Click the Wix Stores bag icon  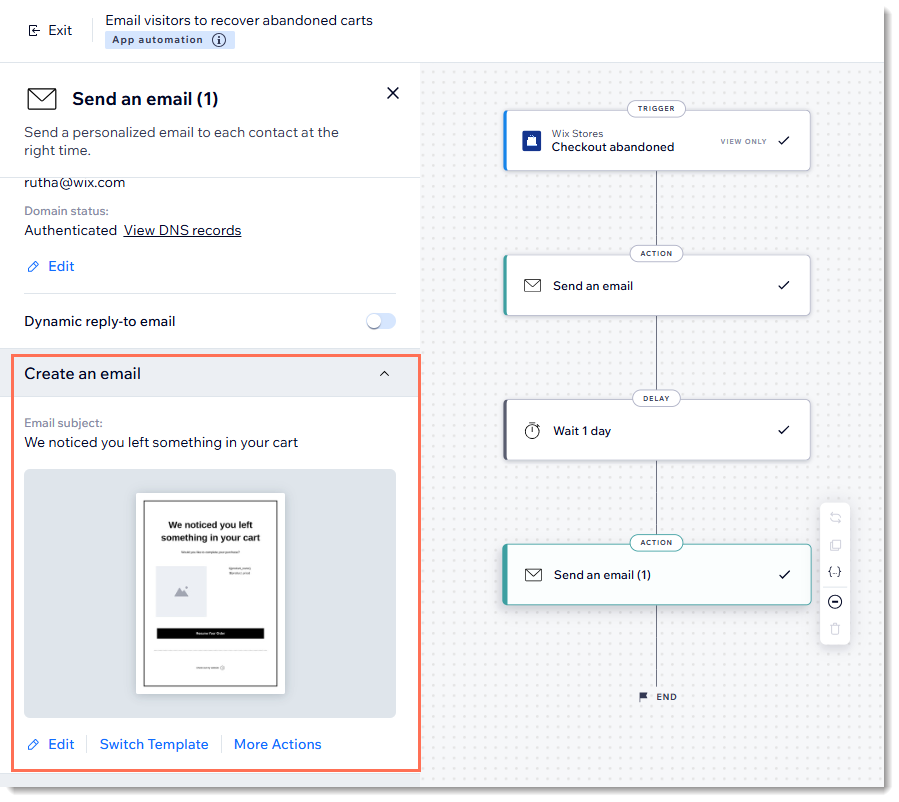pos(532,141)
